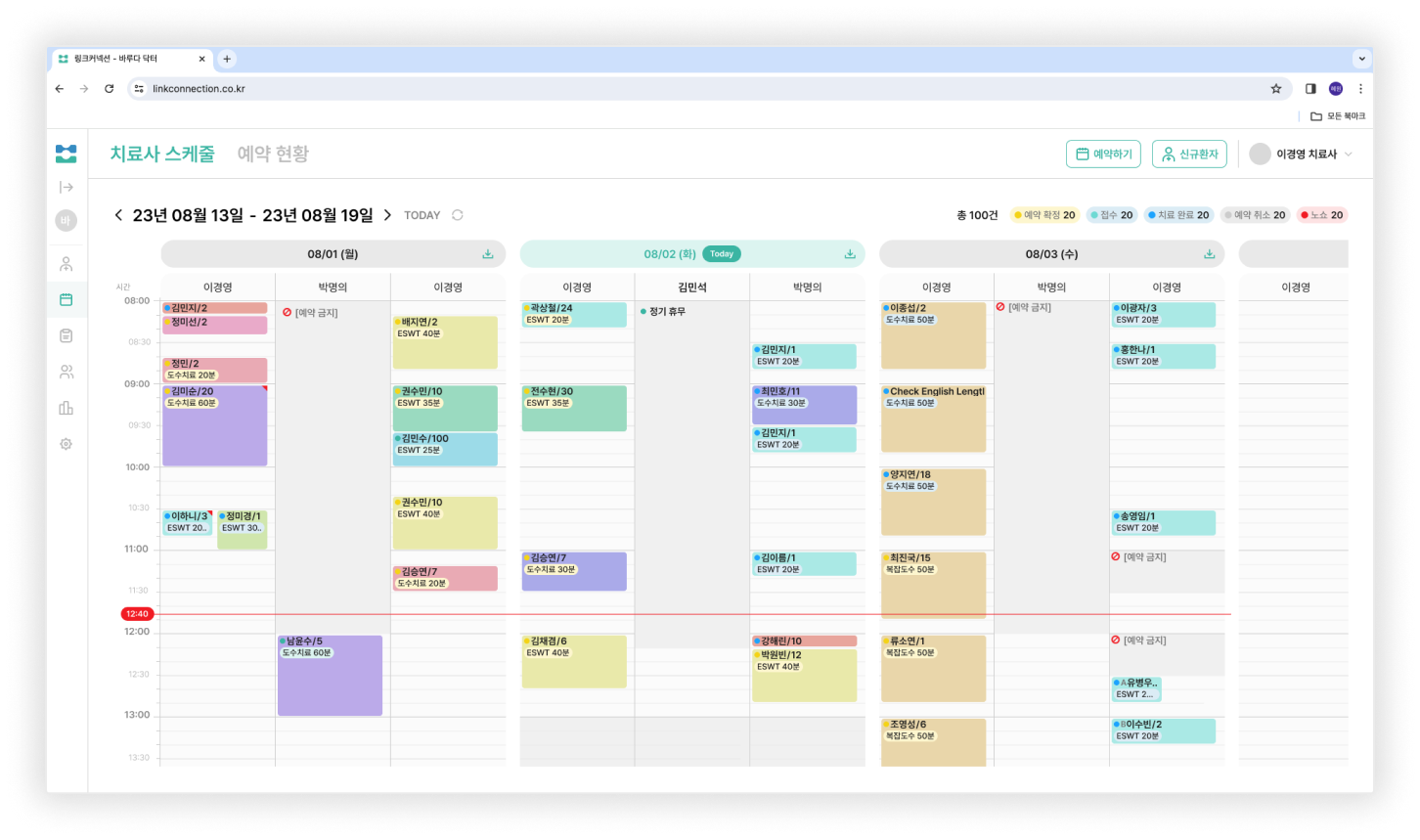The image size is (1420, 840).
Task: Go to the next week with right chevron
Action: coord(387,215)
